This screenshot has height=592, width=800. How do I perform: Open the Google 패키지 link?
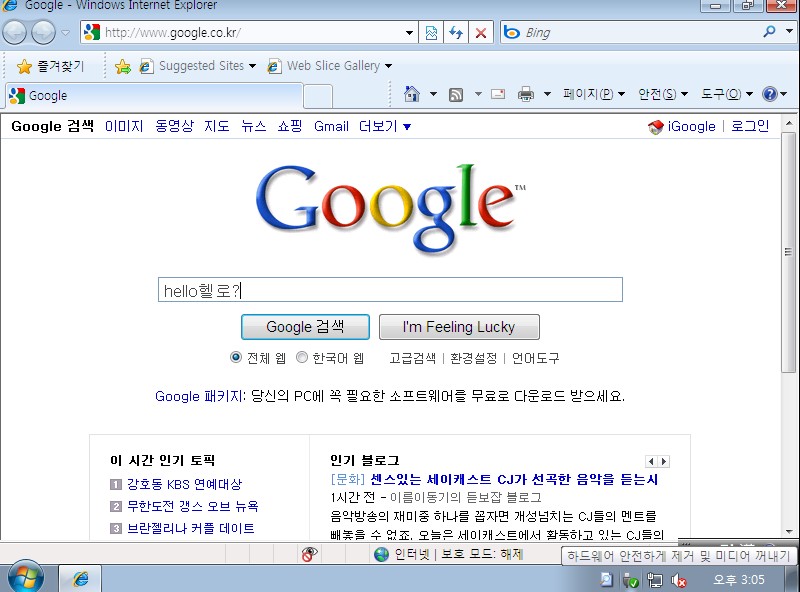[x=199, y=396]
